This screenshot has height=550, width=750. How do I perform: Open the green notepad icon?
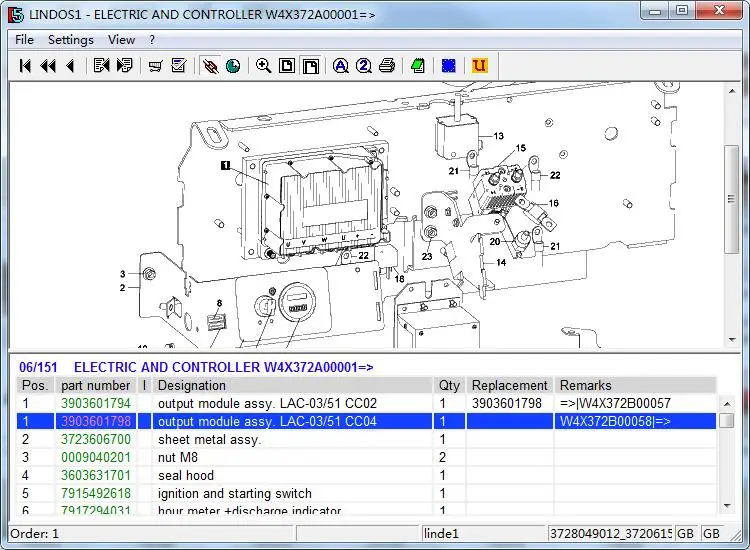pyautogui.click(x=418, y=66)
